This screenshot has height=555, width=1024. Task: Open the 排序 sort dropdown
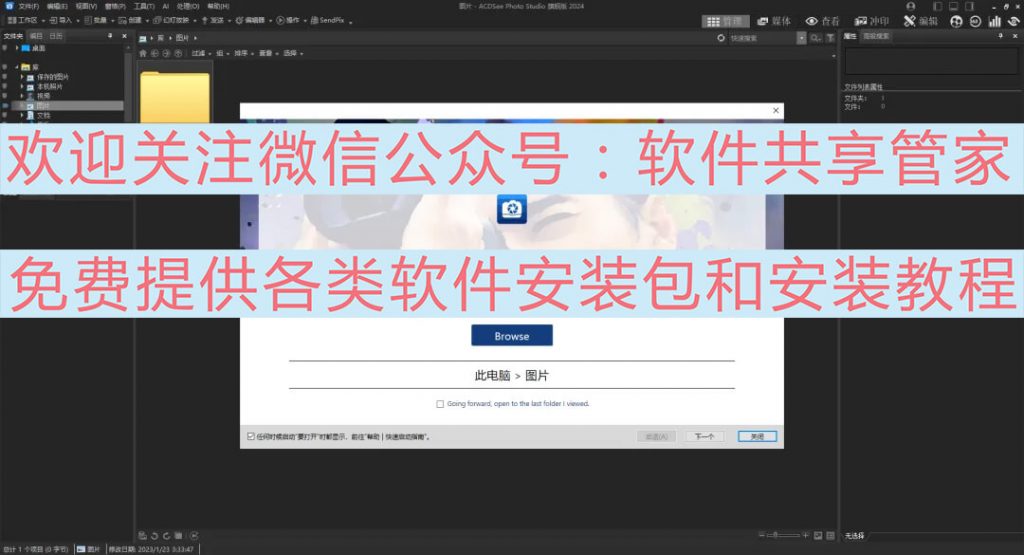coord(243,53)
